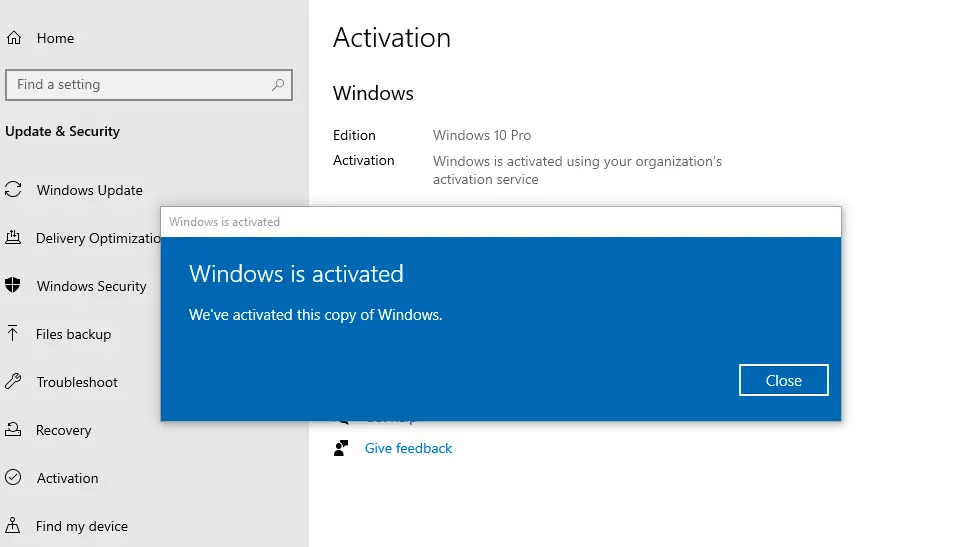Open the Files backup page
Screen dimensions: 957x547
pyautogui.click(x=73, y=334)
